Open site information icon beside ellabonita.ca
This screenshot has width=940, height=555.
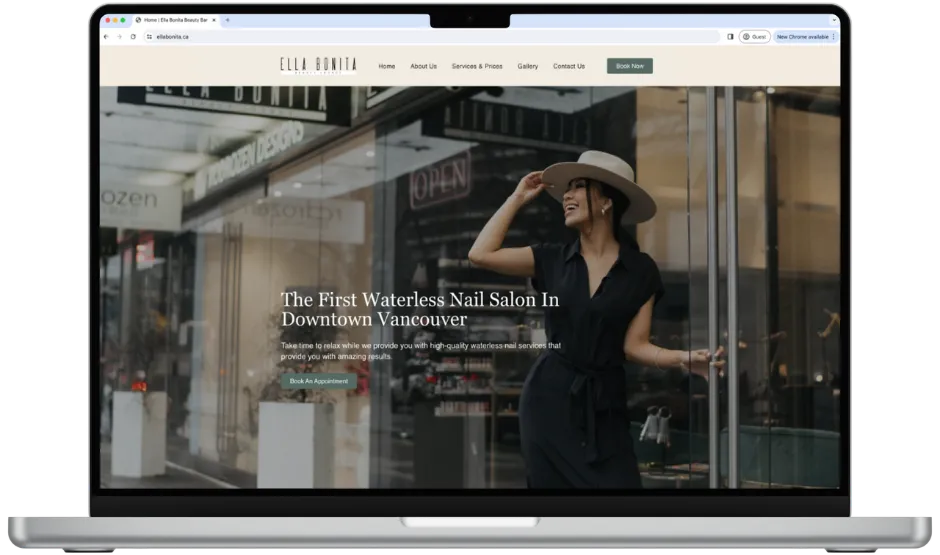149,37
